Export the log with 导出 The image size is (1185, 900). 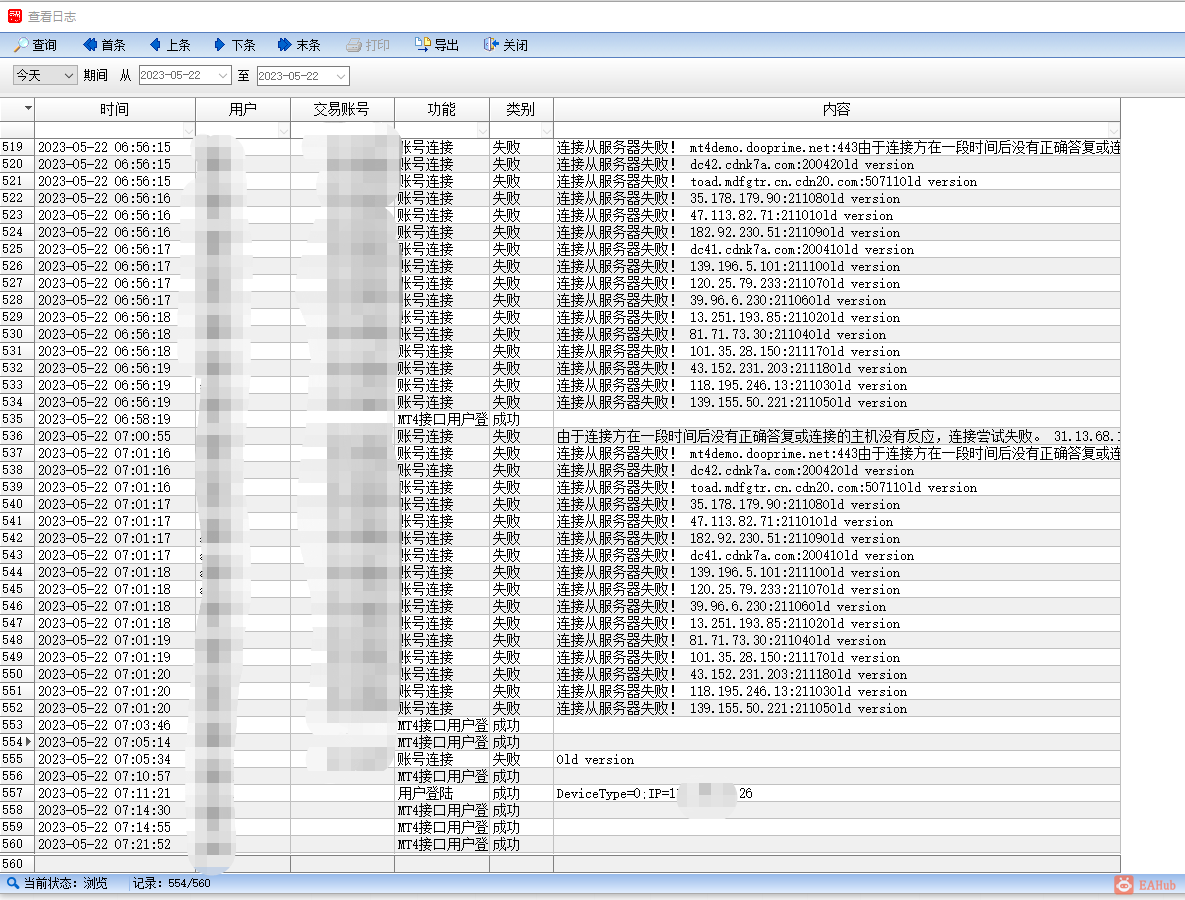click(437, 45)
